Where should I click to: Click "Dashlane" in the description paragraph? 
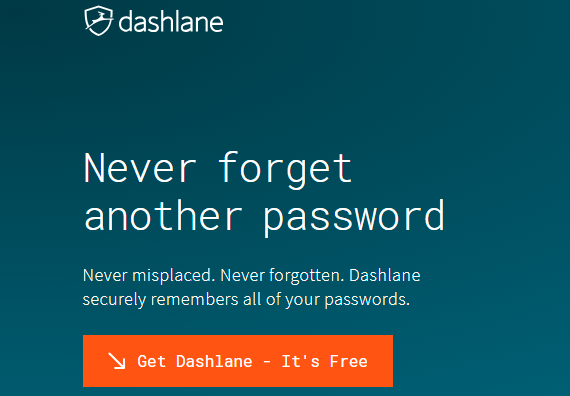pyautogui.click(x=385, y=275)
